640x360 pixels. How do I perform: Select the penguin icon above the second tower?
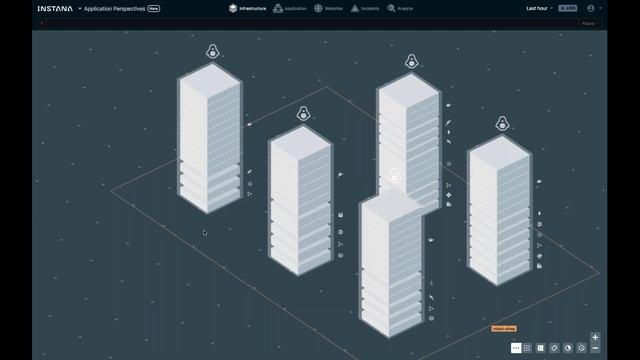[303, 114]
